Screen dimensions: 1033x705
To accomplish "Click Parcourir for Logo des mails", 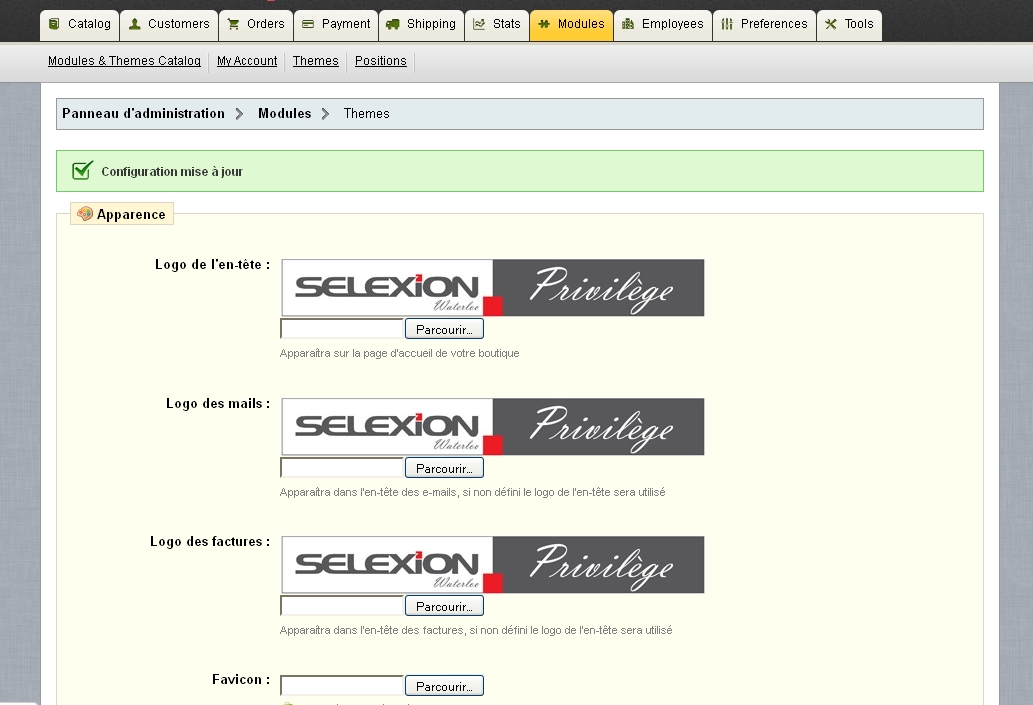I will click(444, 468).
